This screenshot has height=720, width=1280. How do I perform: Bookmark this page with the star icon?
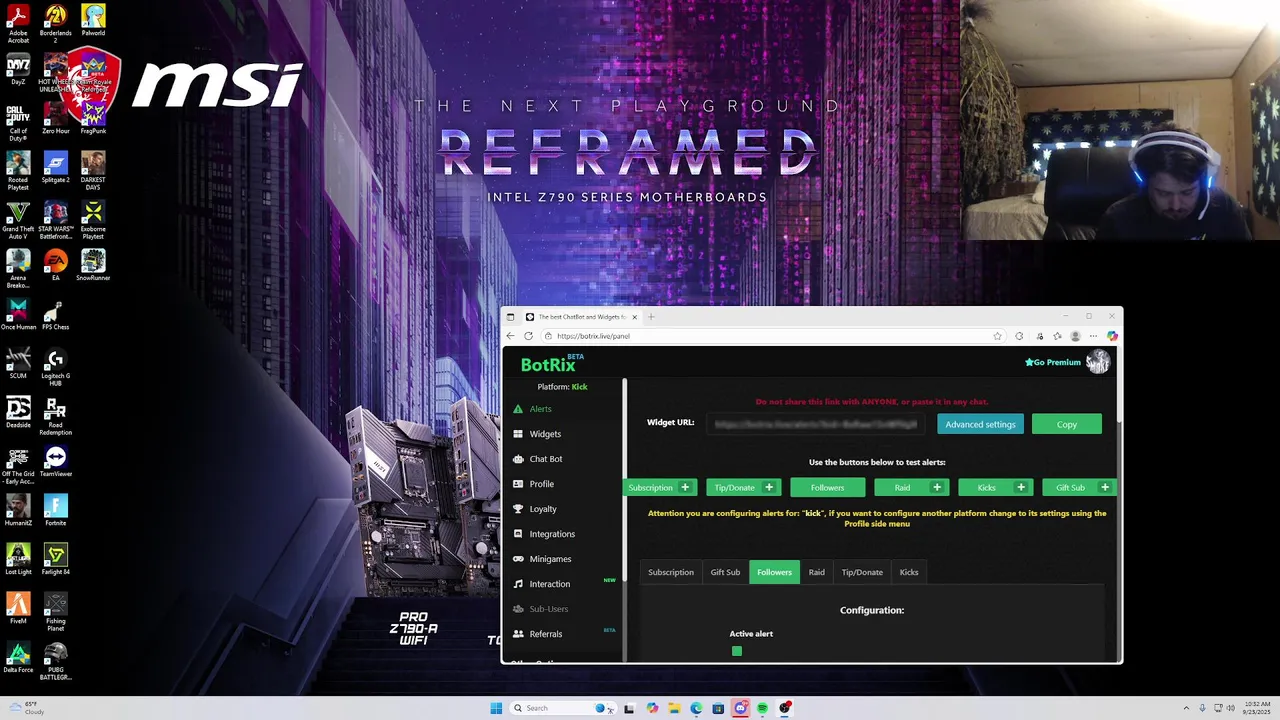997,336
